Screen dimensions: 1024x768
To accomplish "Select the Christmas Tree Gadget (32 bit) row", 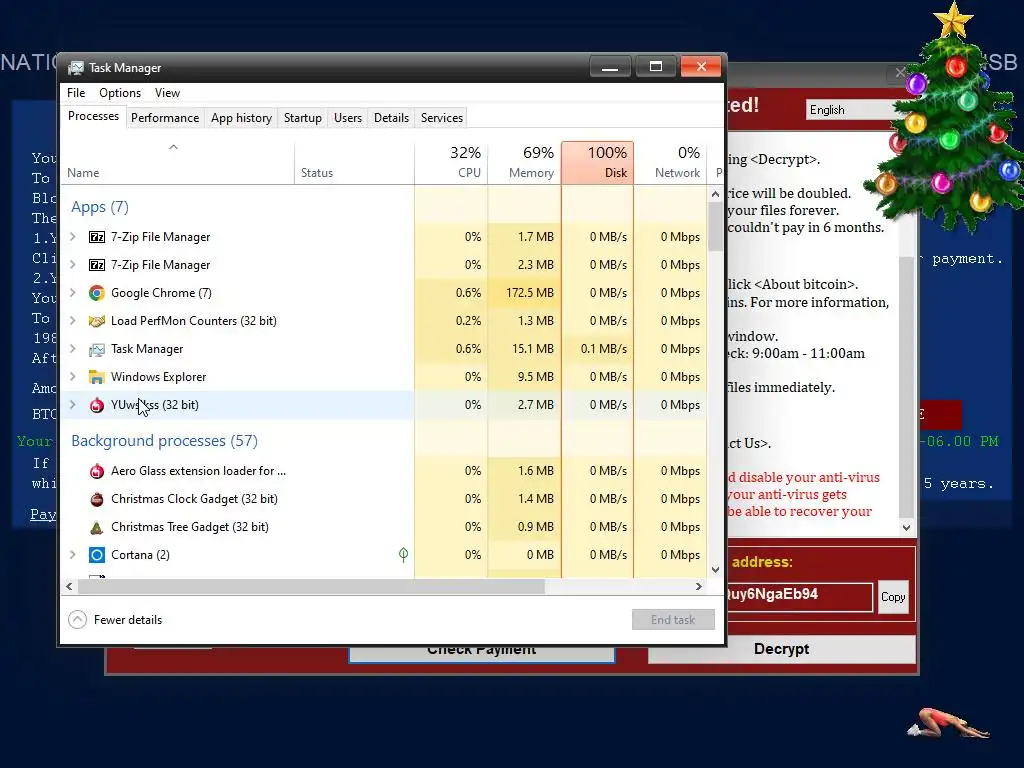I will coord(383,527).
